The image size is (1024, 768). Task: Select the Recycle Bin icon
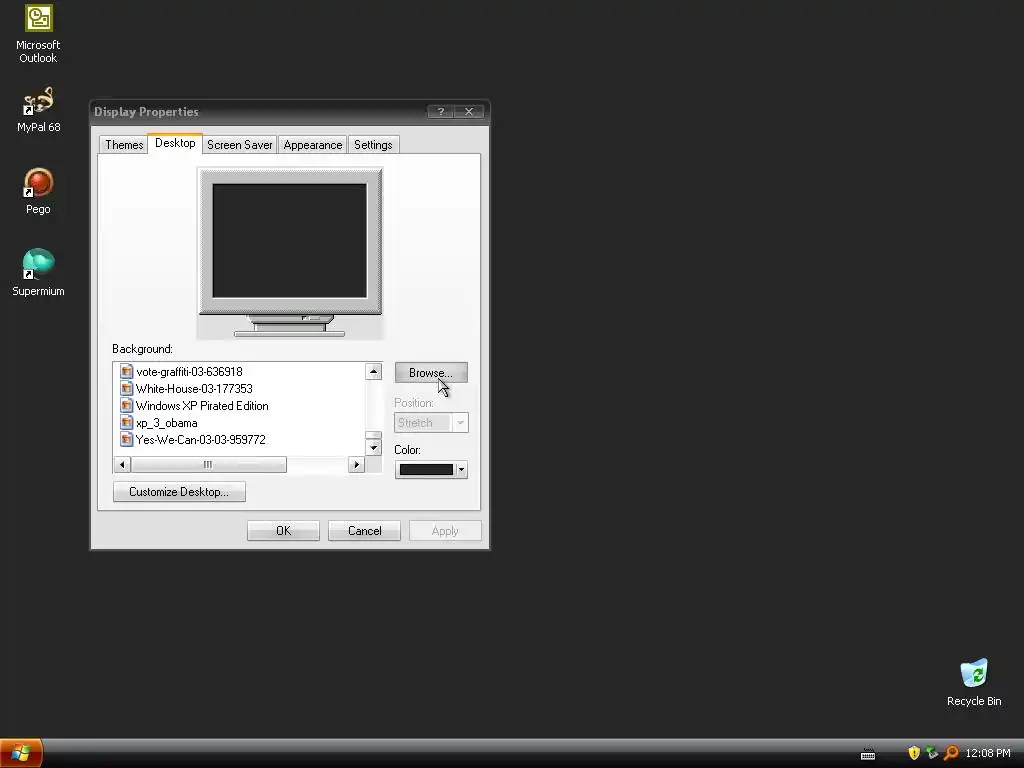coord(974,683)
